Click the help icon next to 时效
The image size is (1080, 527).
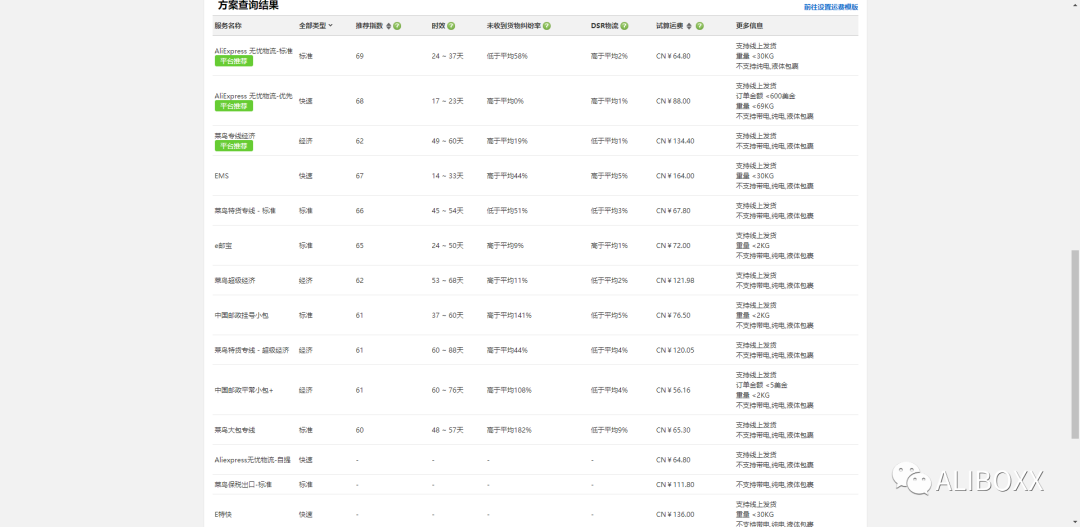(451, 25)
